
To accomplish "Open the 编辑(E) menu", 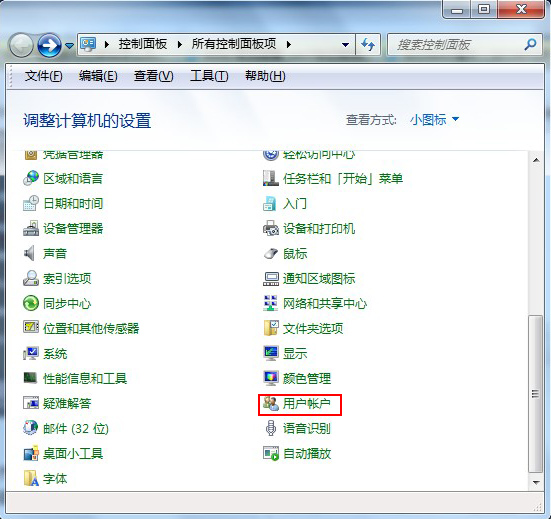I will 98,76.
